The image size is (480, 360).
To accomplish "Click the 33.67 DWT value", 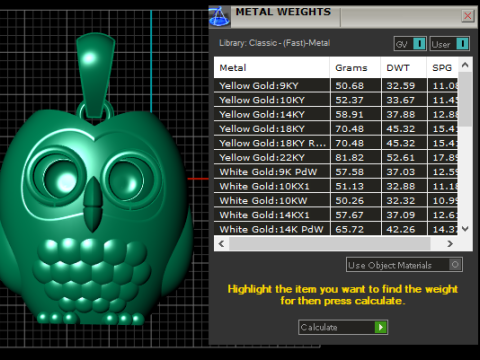I will 401,100.
